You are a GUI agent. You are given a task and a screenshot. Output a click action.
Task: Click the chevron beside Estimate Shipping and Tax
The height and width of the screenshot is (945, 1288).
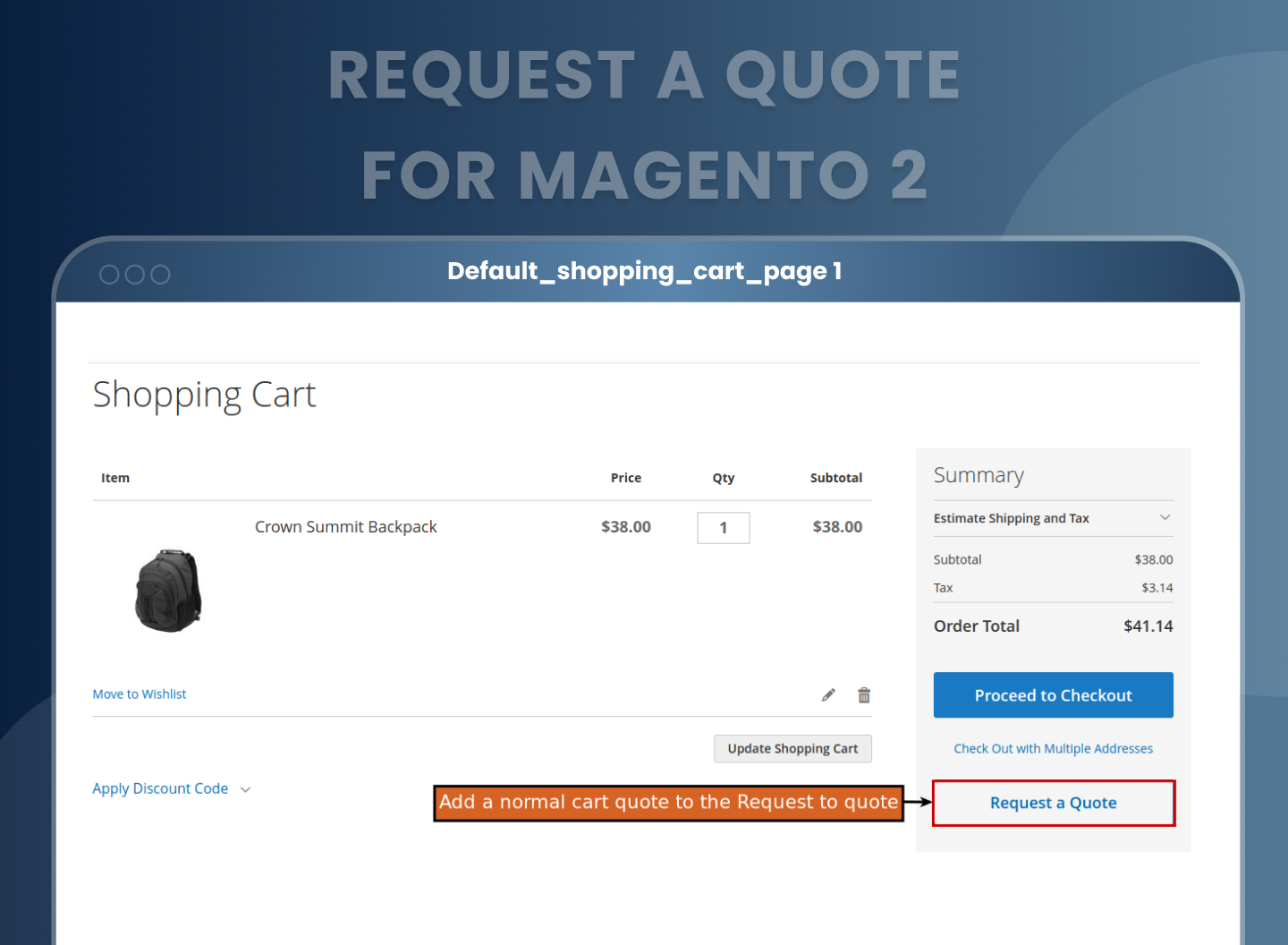pos(1165,517)
